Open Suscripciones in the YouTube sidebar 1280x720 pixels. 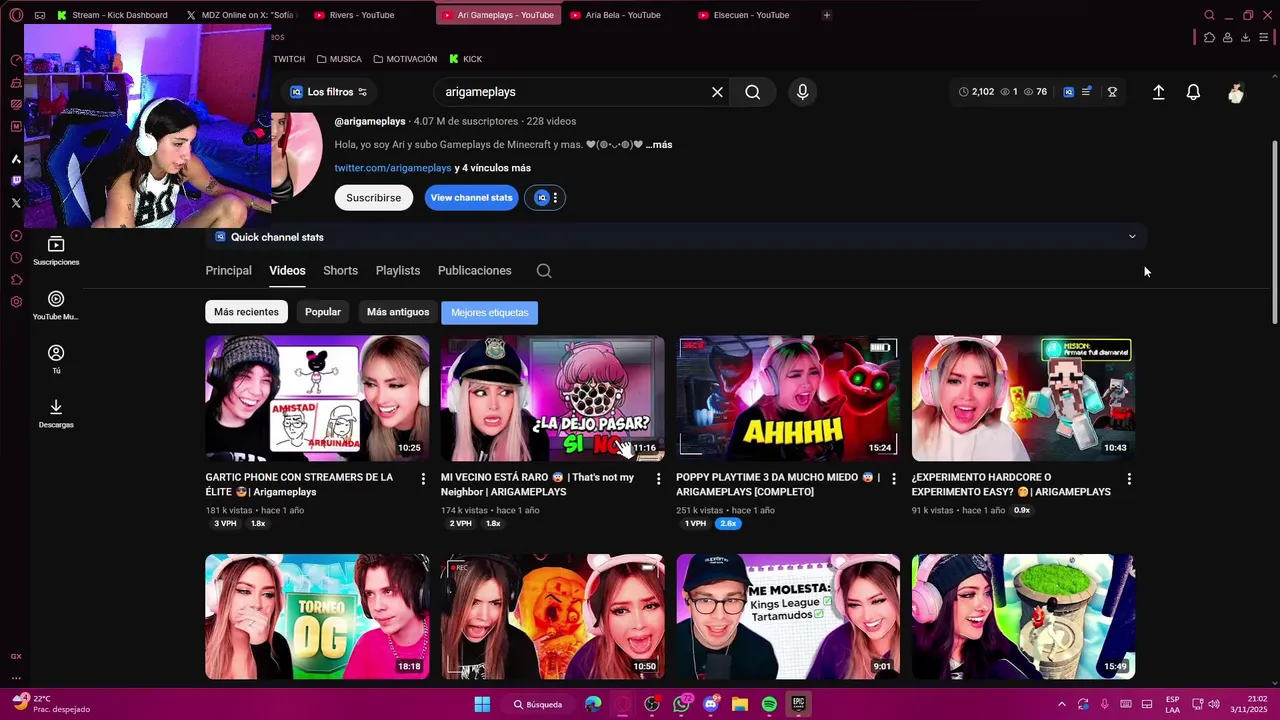click(56, 250)
